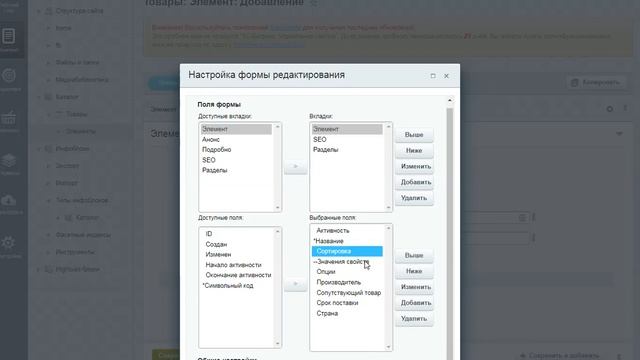Select Подробно in available tabs
The image size is (640, 360).
[236, 150]
